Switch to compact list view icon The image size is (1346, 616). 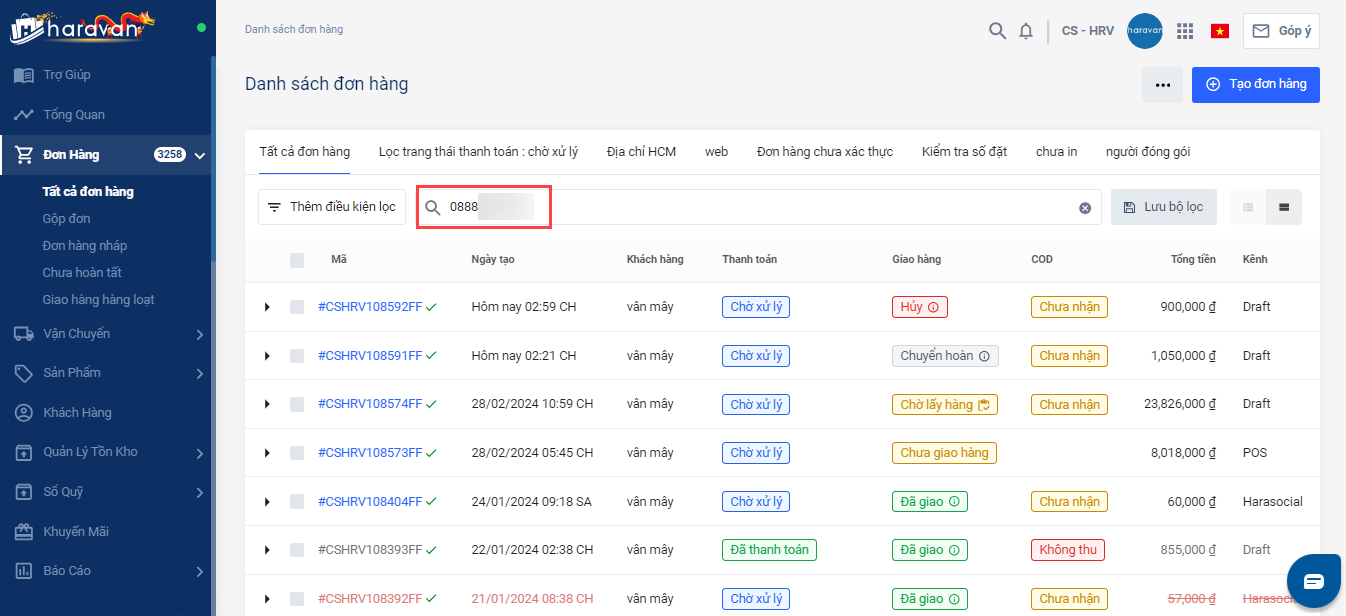(x=1248, y=207)
